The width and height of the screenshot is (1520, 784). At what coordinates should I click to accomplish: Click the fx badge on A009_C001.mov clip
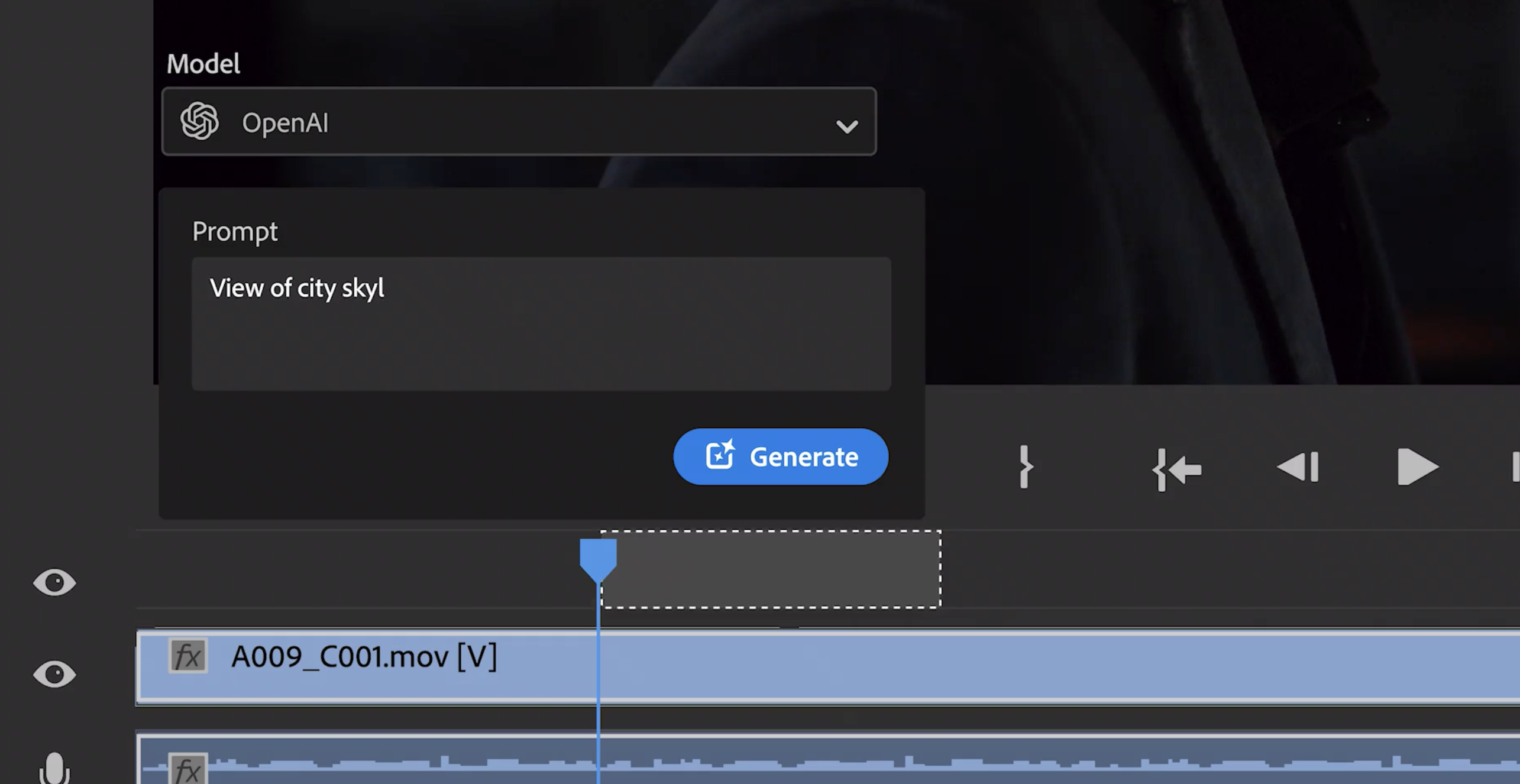pyautogui.click(x=188, y=656)
